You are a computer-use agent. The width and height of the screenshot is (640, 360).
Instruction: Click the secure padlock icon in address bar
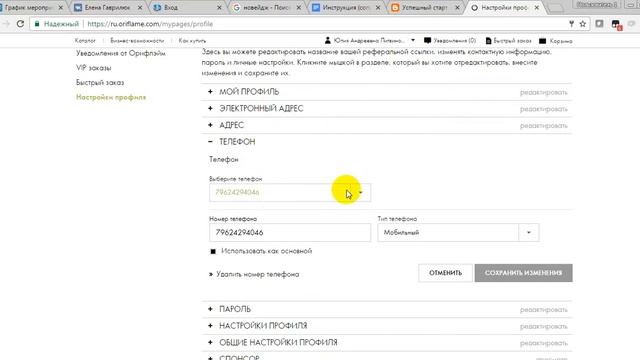[x=37, y=24]
